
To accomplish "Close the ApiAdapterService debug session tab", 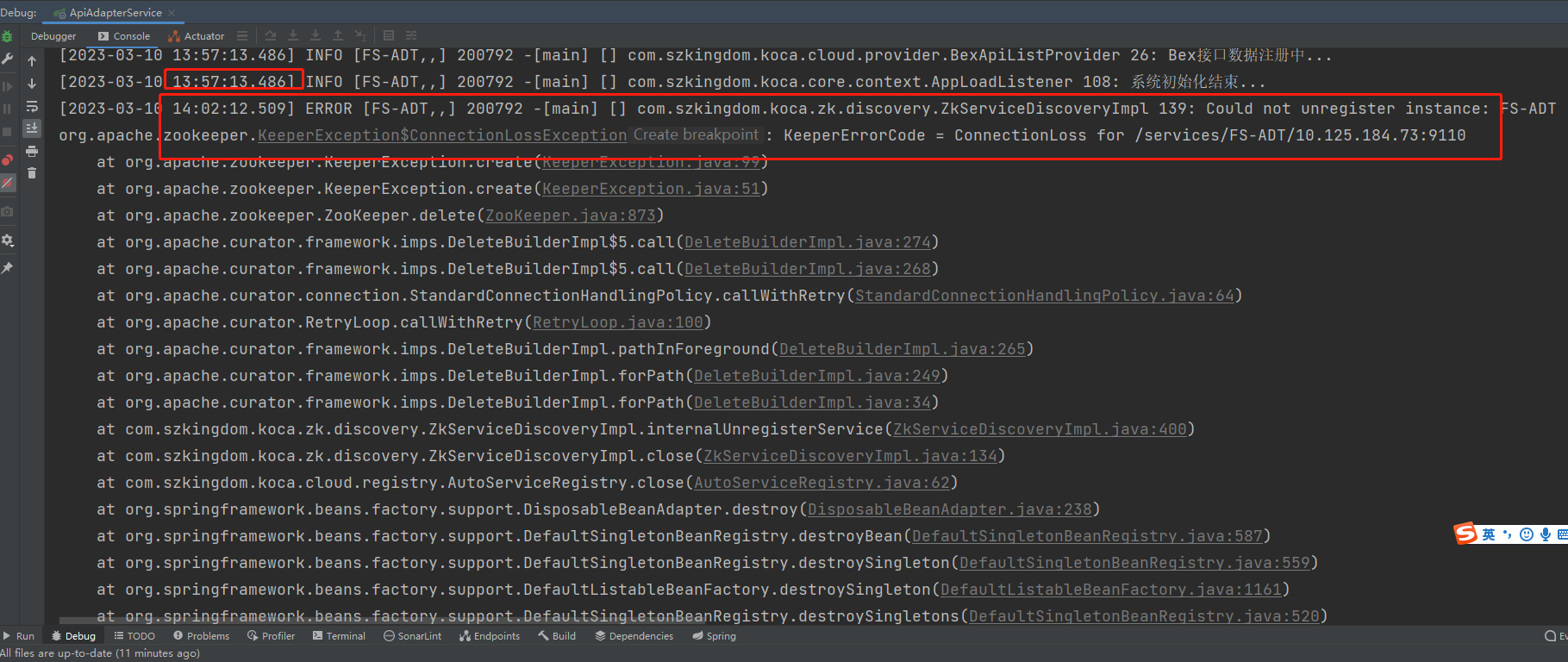I will tap(172, 13).
